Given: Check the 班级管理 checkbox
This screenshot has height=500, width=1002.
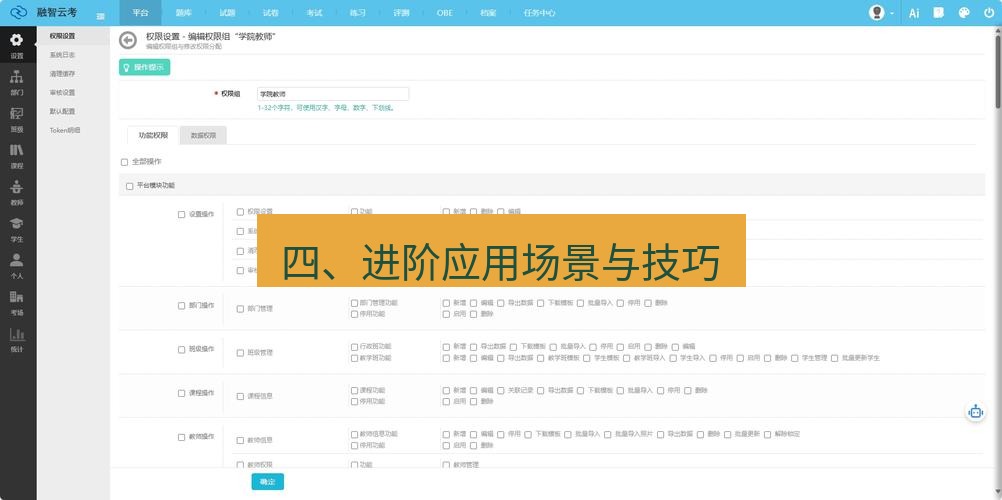Looking at the screenshot, I should [240, 353].
